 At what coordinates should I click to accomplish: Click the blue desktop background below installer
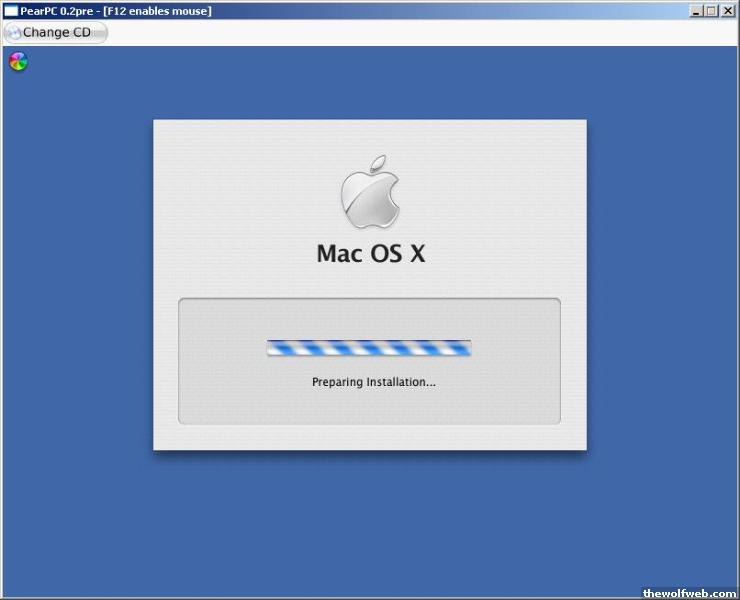click(370, 520)
